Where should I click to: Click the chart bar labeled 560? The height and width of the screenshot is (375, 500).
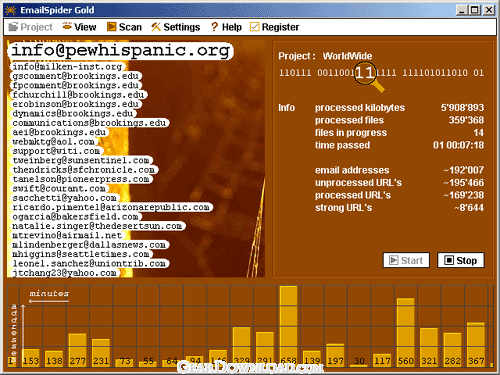click(x=406, y=332)
